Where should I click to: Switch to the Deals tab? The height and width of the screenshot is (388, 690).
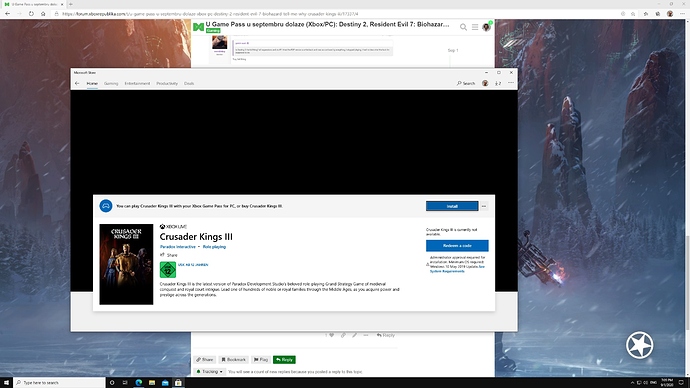click(x=189, y=83)
